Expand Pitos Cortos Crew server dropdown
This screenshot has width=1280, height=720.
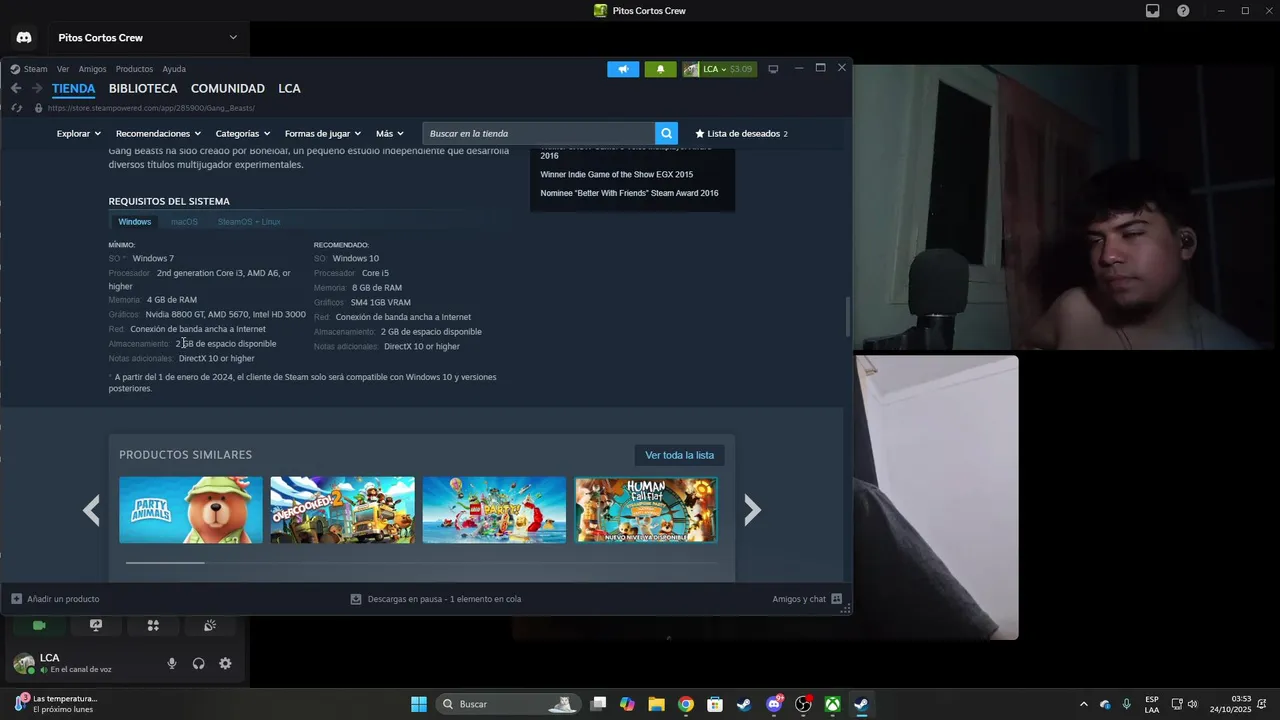[x=233, y=38]
